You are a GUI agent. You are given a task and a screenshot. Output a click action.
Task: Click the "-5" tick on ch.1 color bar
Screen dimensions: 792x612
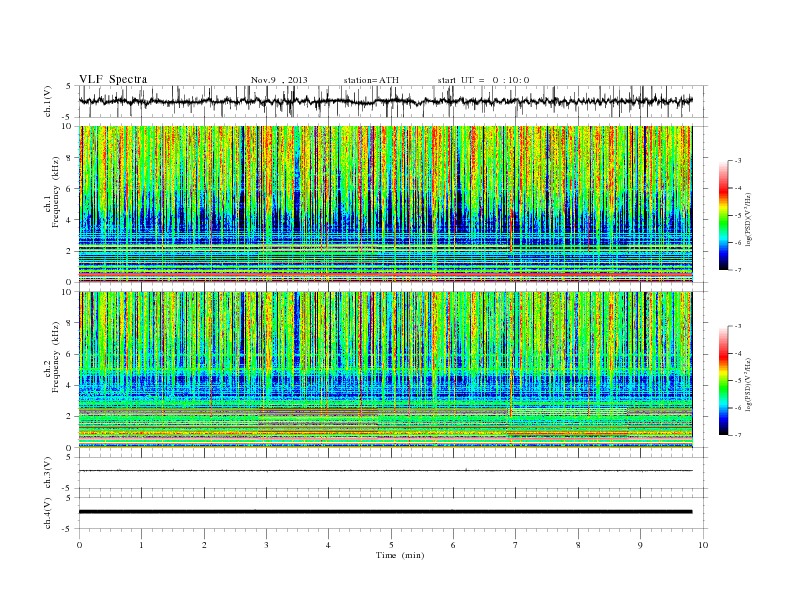coord(738,215)
